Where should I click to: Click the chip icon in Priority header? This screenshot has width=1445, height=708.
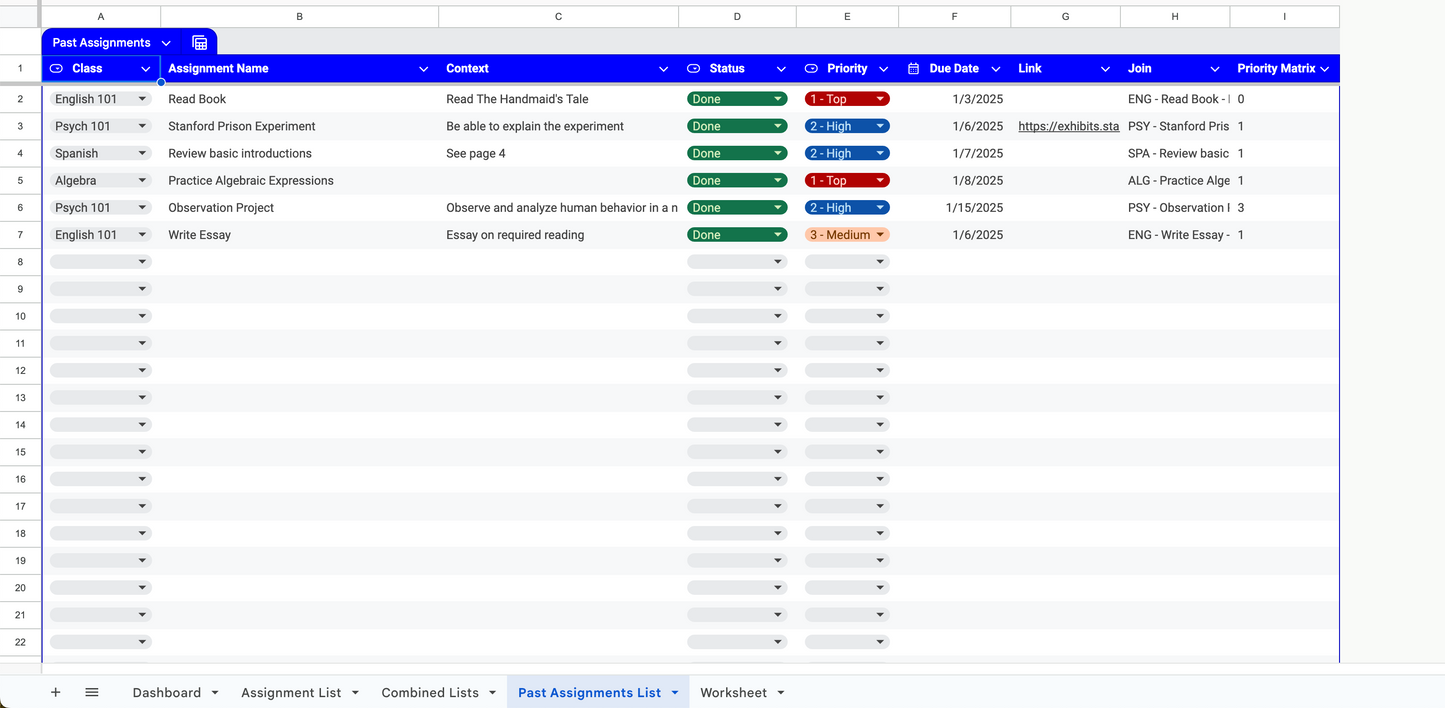point(811,69)
